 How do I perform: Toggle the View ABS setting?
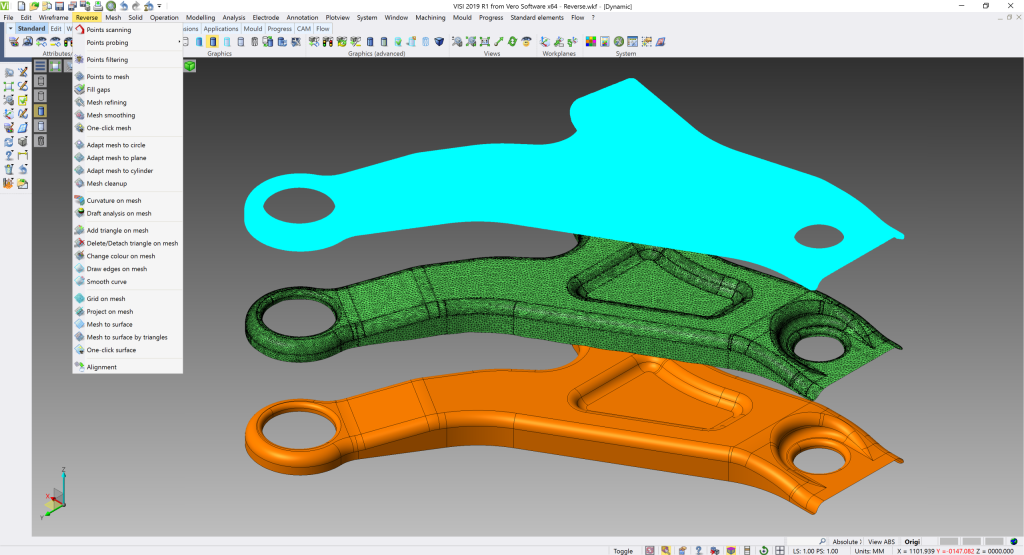881,541
